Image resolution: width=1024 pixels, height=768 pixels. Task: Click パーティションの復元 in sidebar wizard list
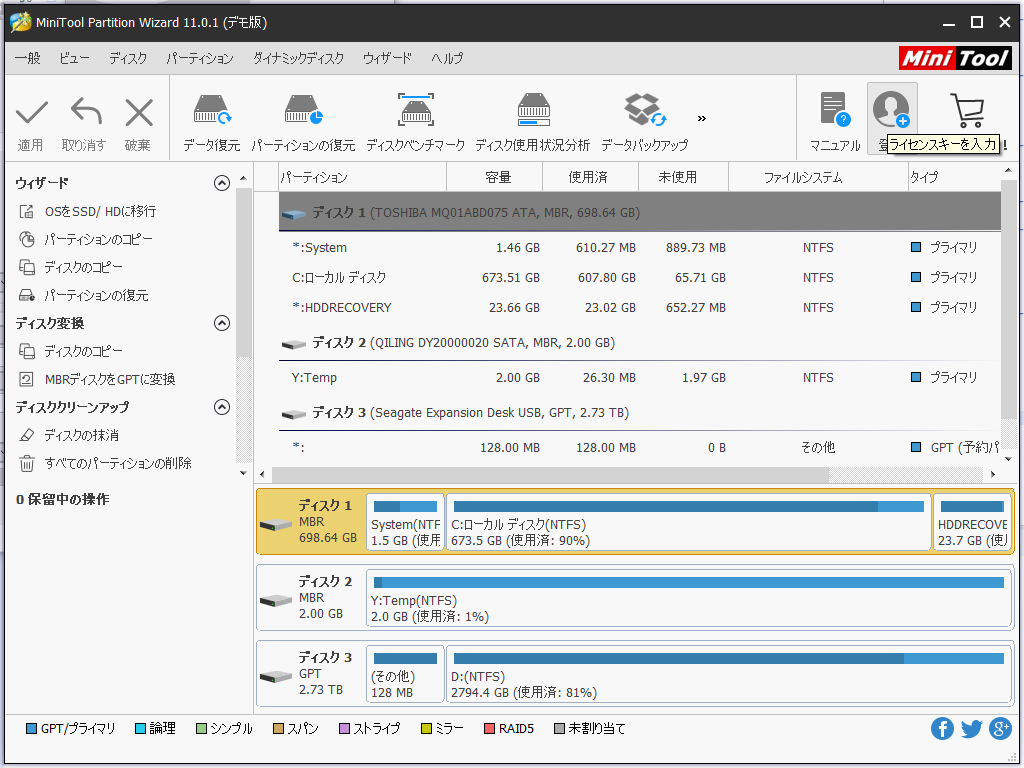84,296
